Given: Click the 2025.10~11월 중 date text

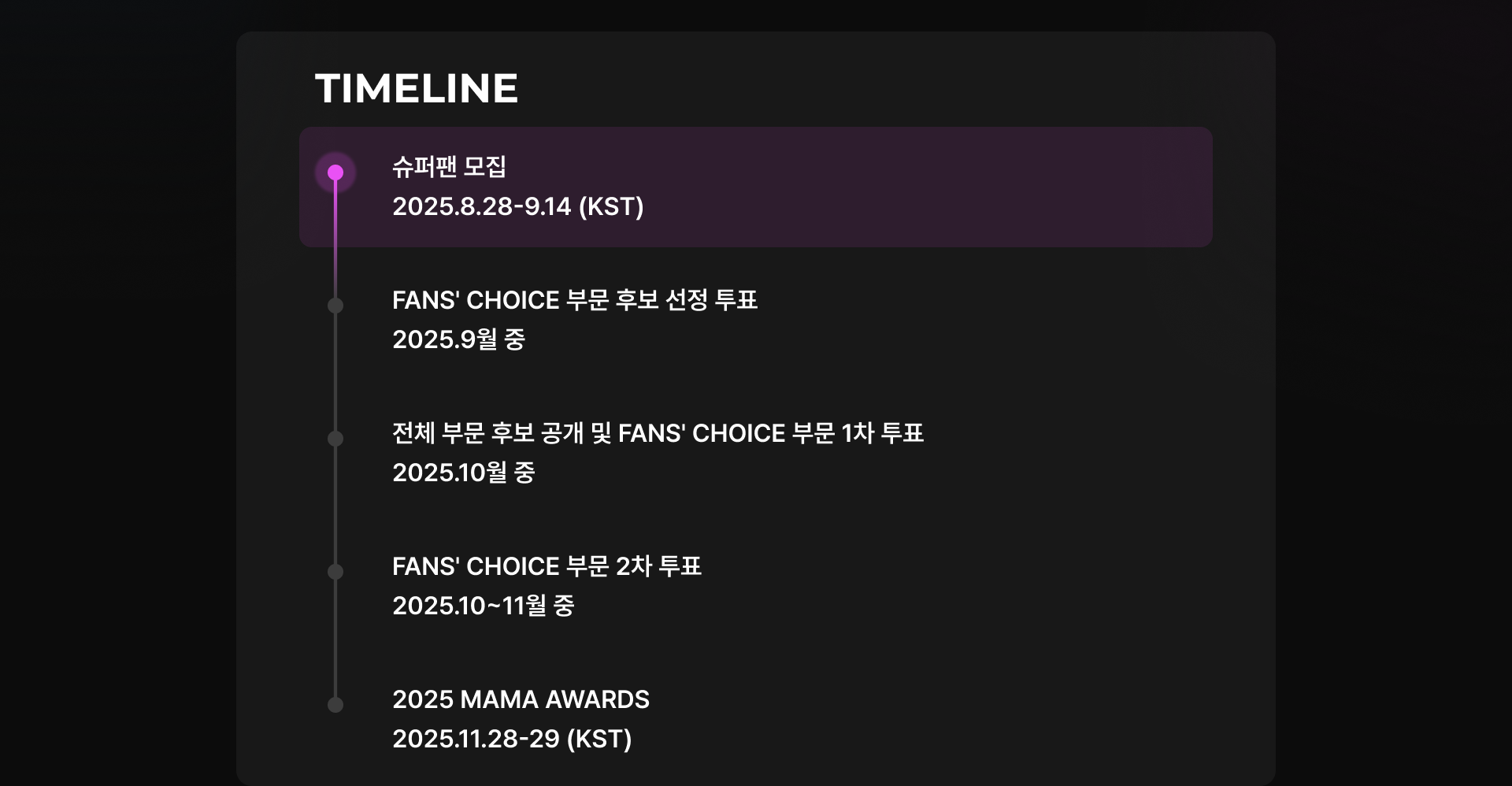Looking at the screenshot, I should coord(484,606).
